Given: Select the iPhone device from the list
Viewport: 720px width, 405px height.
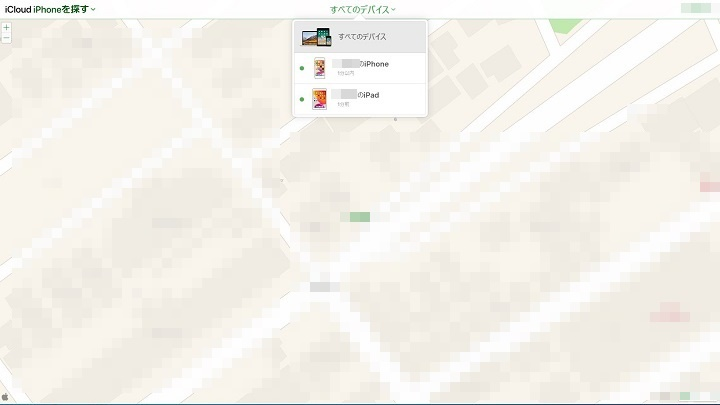Looking at the screenshot, I should [x=360, y=68].
